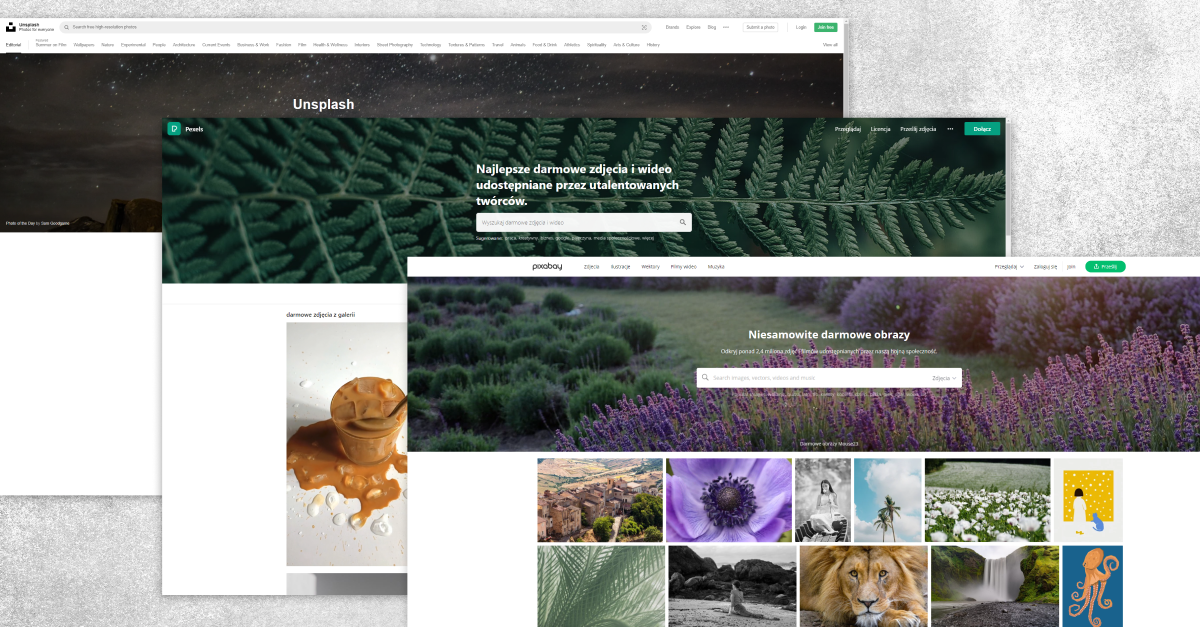Click the search magnifier icon in Pixabay search field

(x=705, y=378)
